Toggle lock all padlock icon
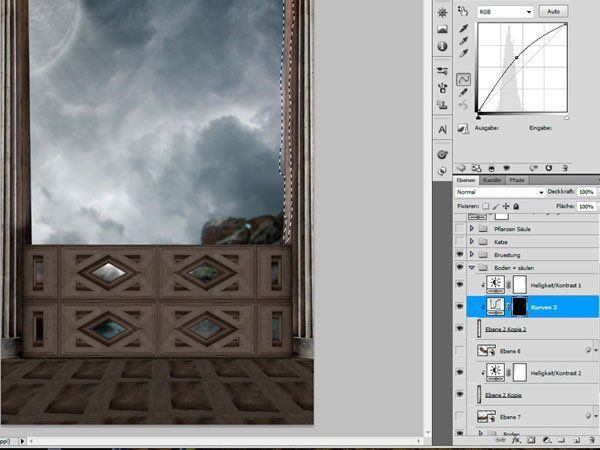The height and width of the screenshot is (450, 600). coord(516,206)
